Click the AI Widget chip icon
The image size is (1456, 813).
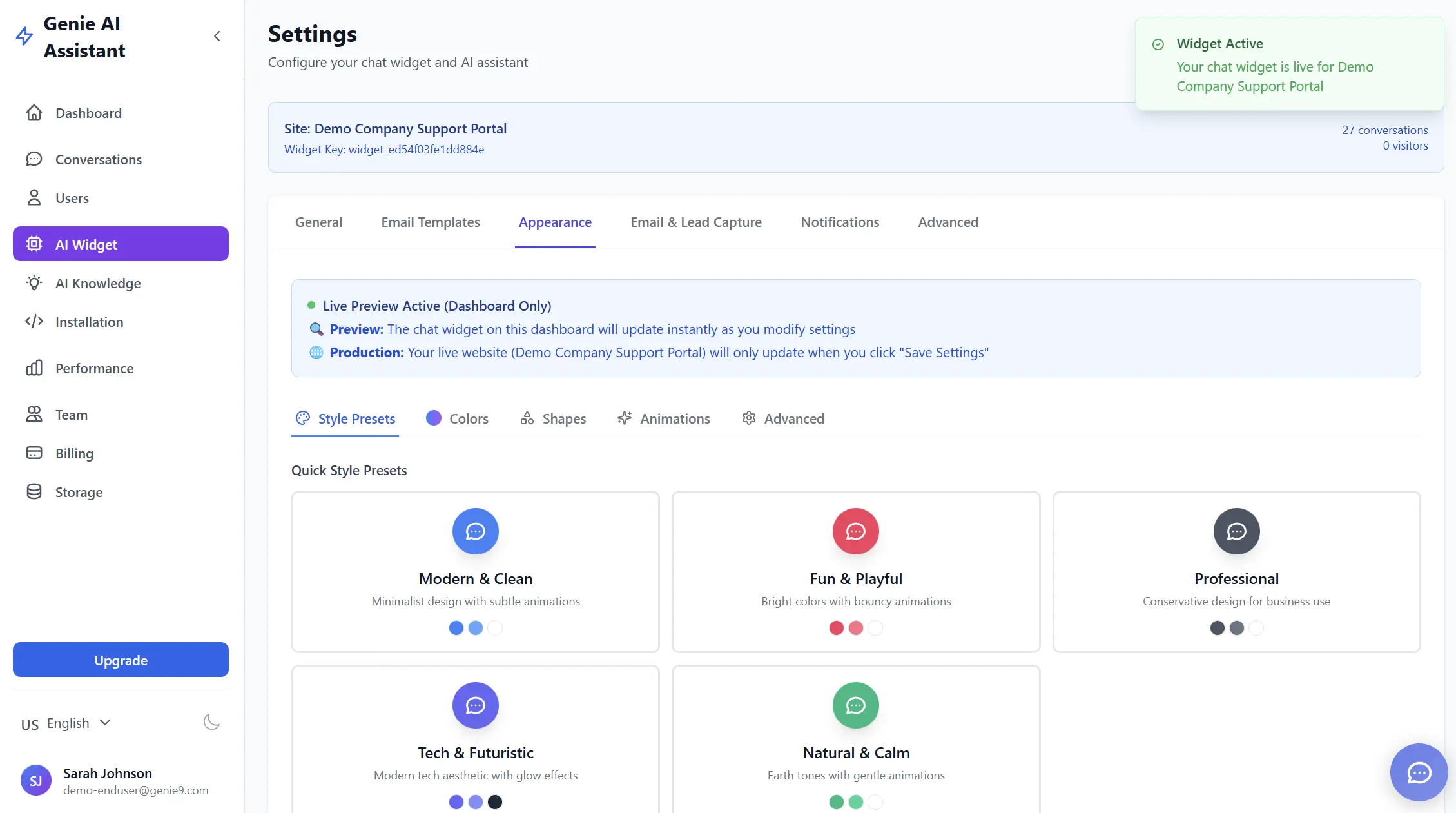tap(34, 244)
